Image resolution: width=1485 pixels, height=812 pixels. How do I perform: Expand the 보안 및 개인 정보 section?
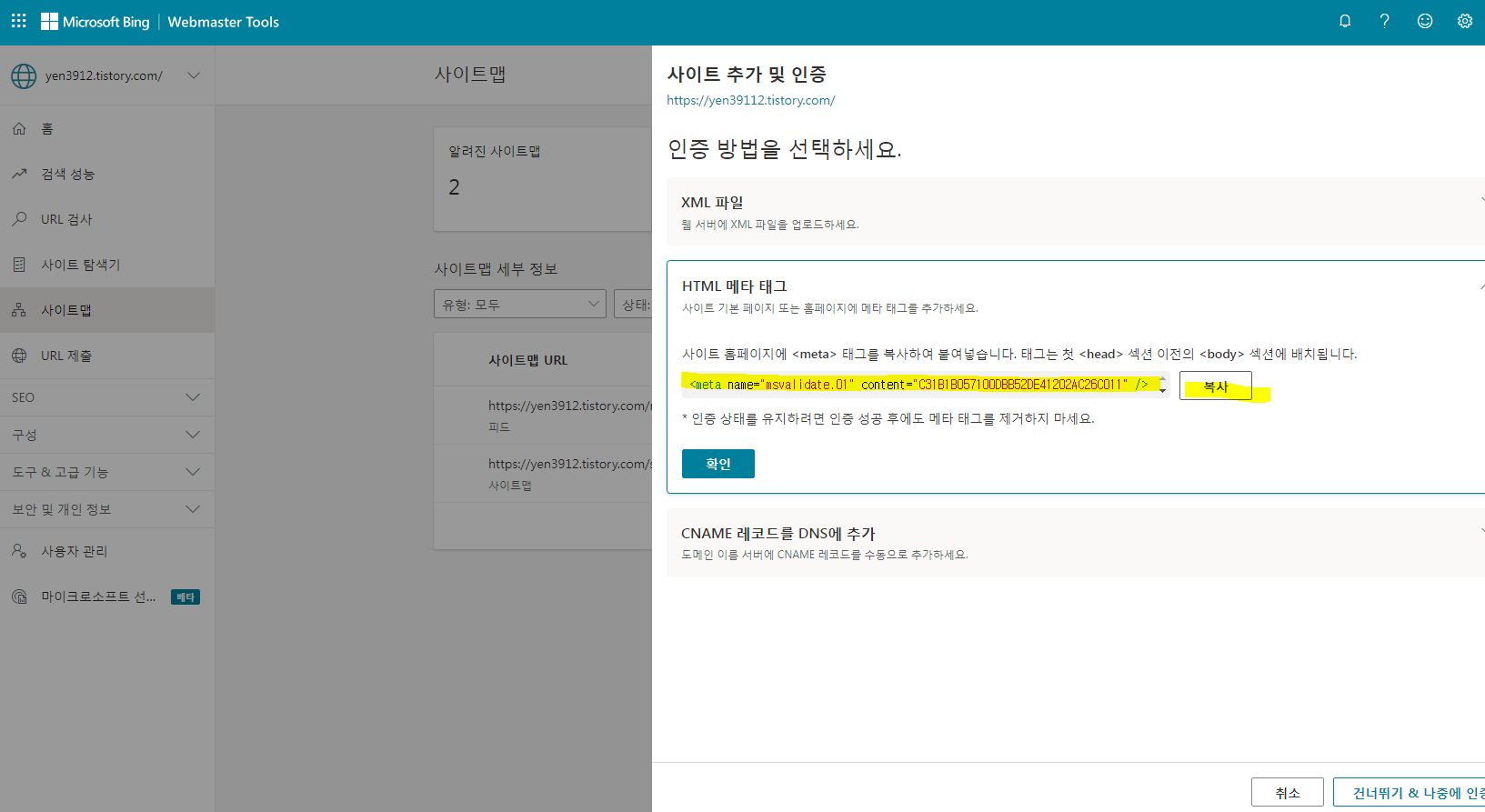click(193, 509)
